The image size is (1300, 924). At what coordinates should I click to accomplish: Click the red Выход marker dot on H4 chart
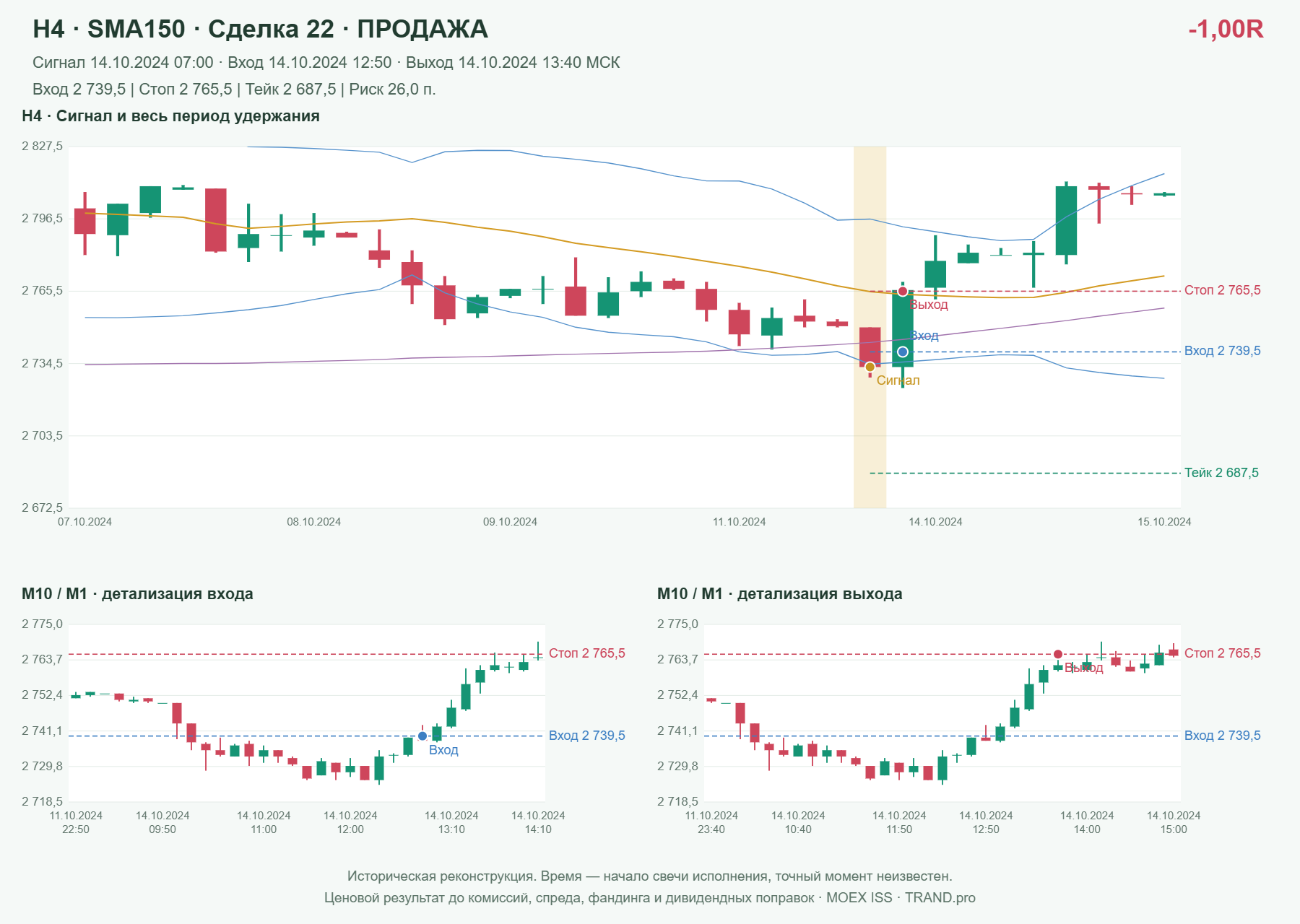(x=903, y=291)
